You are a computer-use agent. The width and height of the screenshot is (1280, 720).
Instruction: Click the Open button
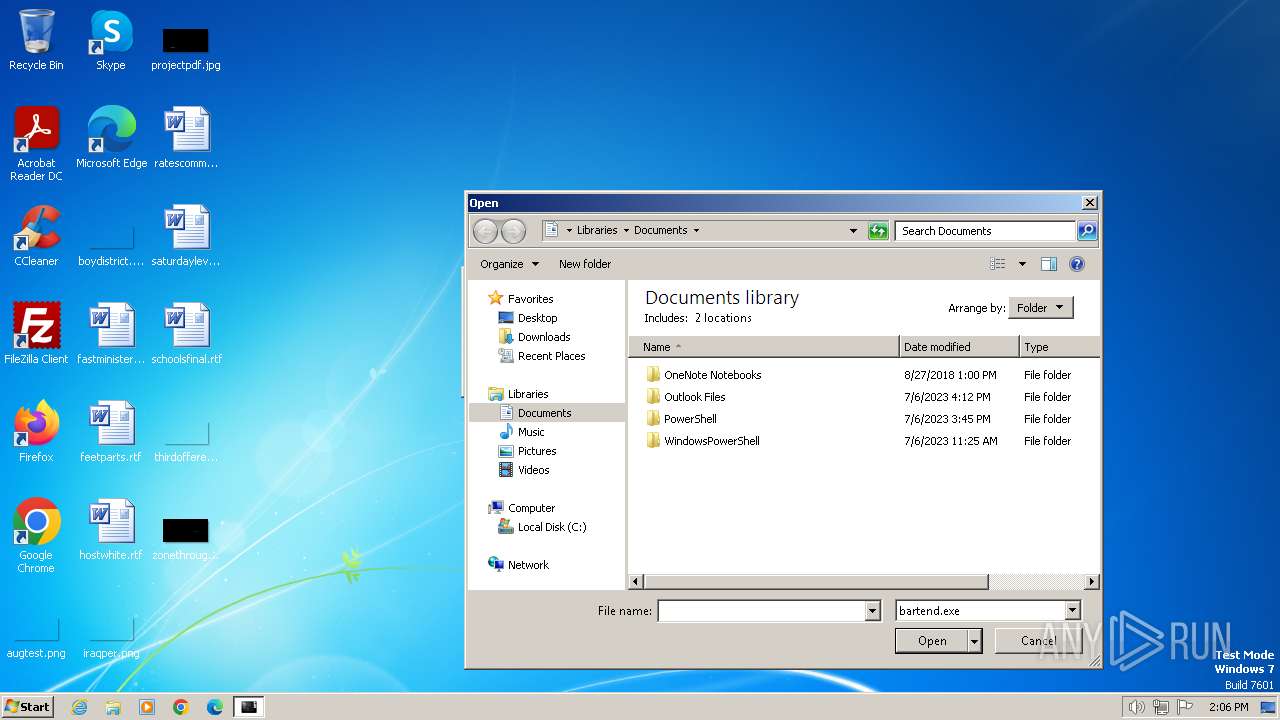pos(932,641)
